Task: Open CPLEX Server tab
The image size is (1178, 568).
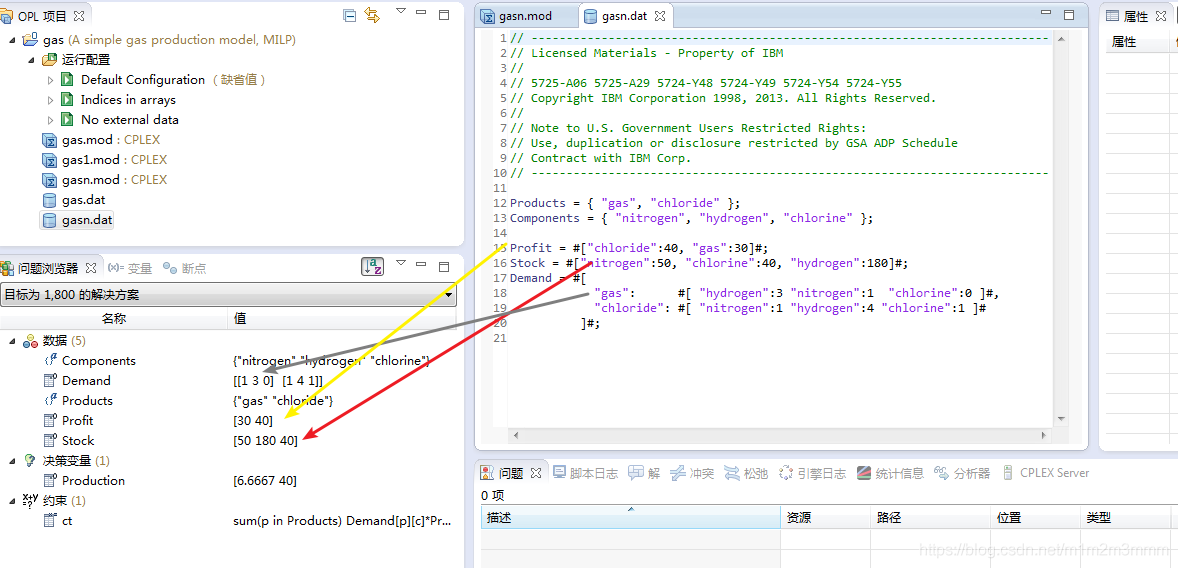Action: [1046, 473]
